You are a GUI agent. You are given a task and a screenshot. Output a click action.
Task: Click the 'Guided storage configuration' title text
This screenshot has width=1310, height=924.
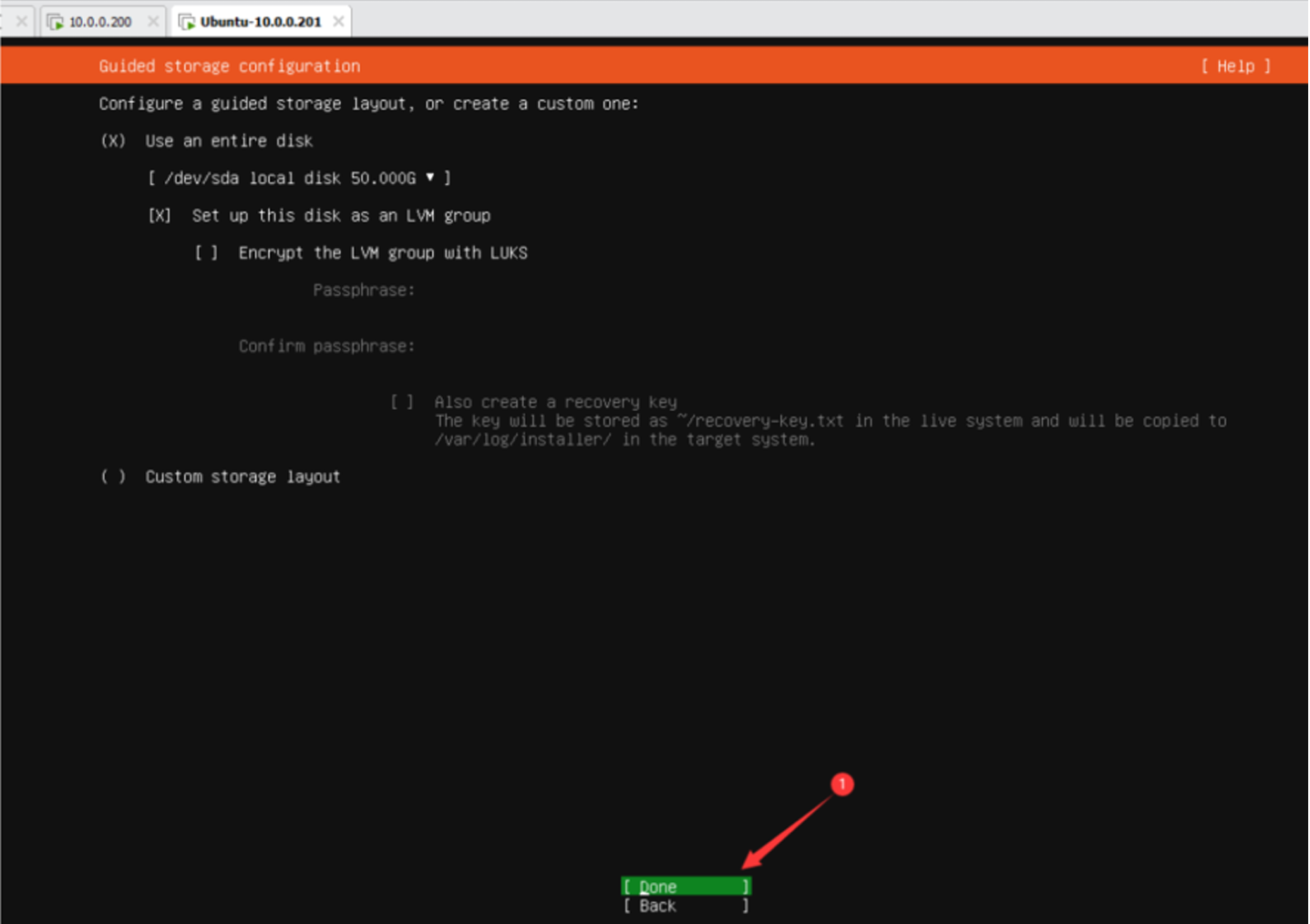click(x=230, y=67)
